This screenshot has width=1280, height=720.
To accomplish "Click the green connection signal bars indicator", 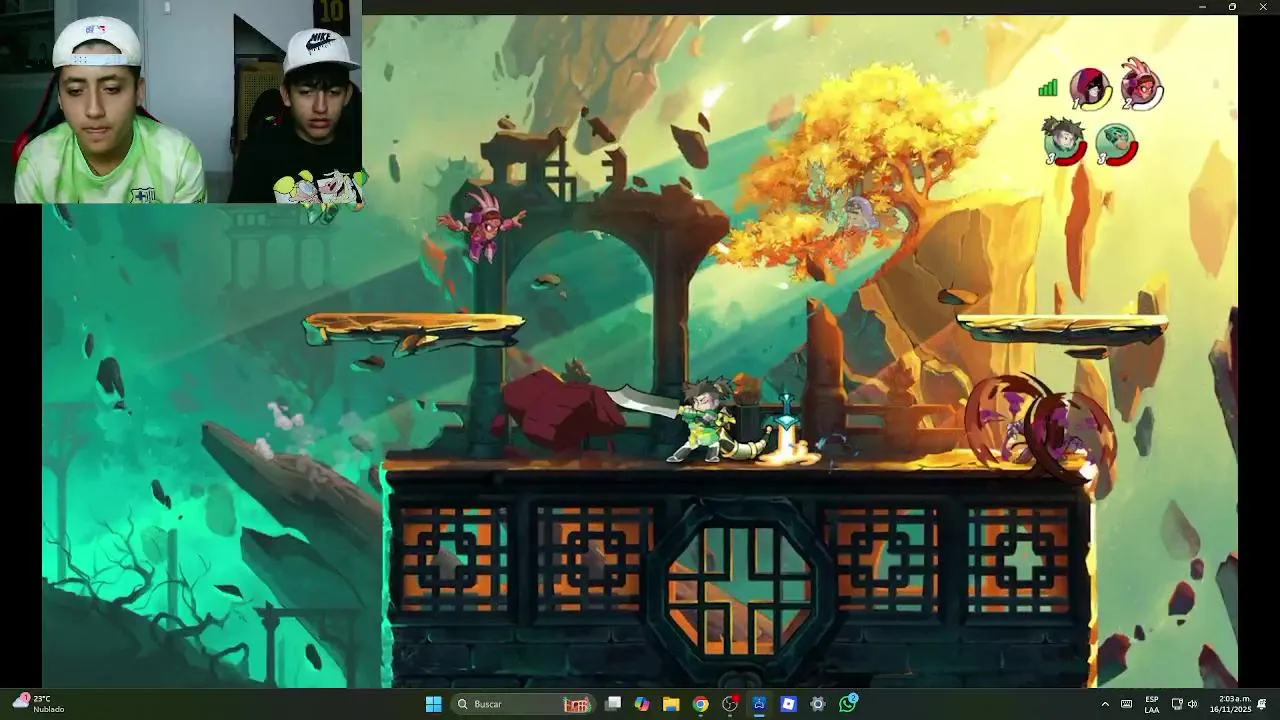I will 1047,88.
